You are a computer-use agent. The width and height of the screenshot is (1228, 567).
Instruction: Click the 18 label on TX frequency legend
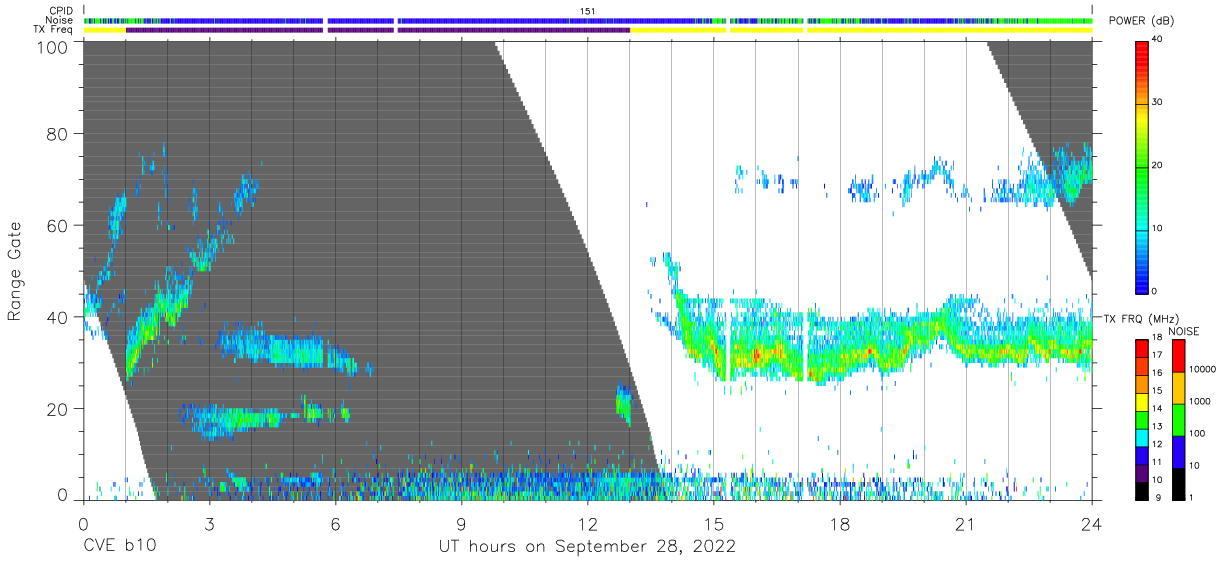click(x=1157, y=339)
